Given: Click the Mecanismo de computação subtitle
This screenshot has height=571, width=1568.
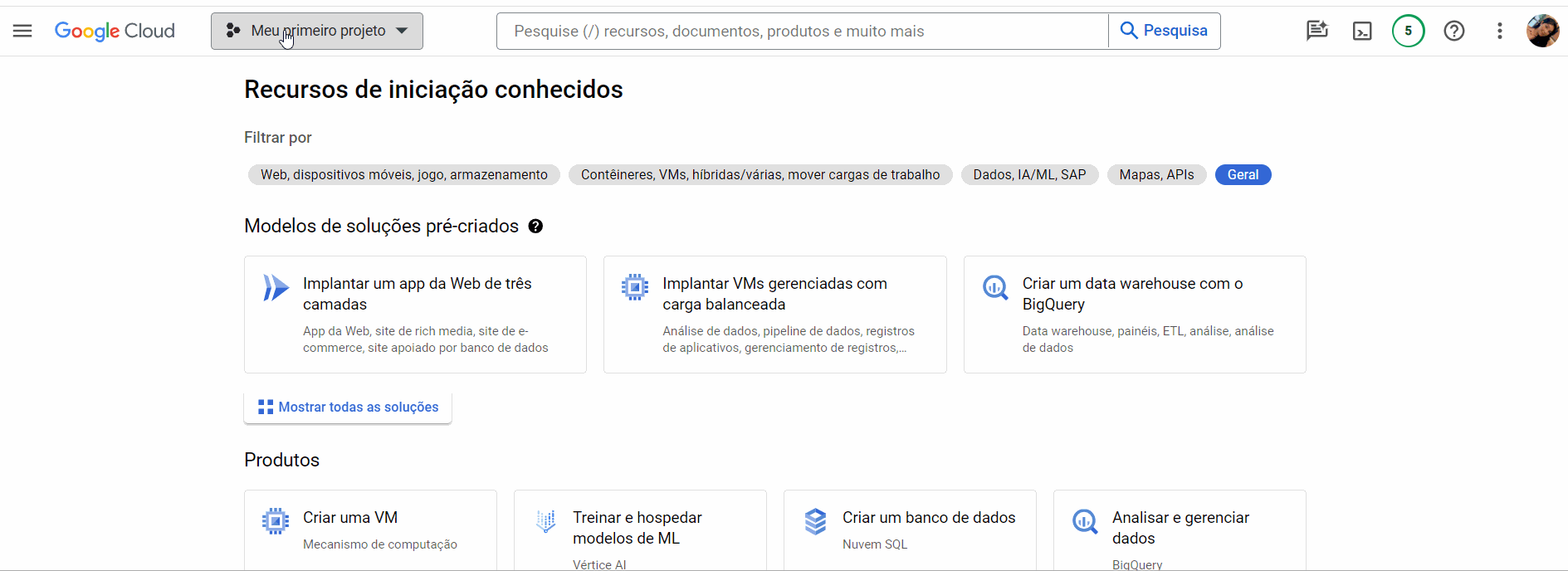Looking at the screenshot, I should tap(380, 544).
